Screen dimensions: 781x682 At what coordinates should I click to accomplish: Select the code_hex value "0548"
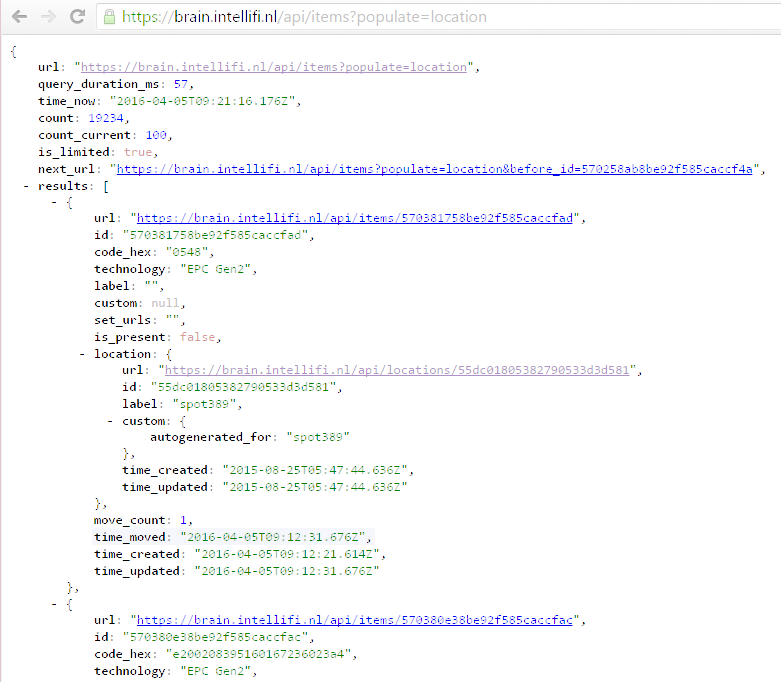(187, 252)
